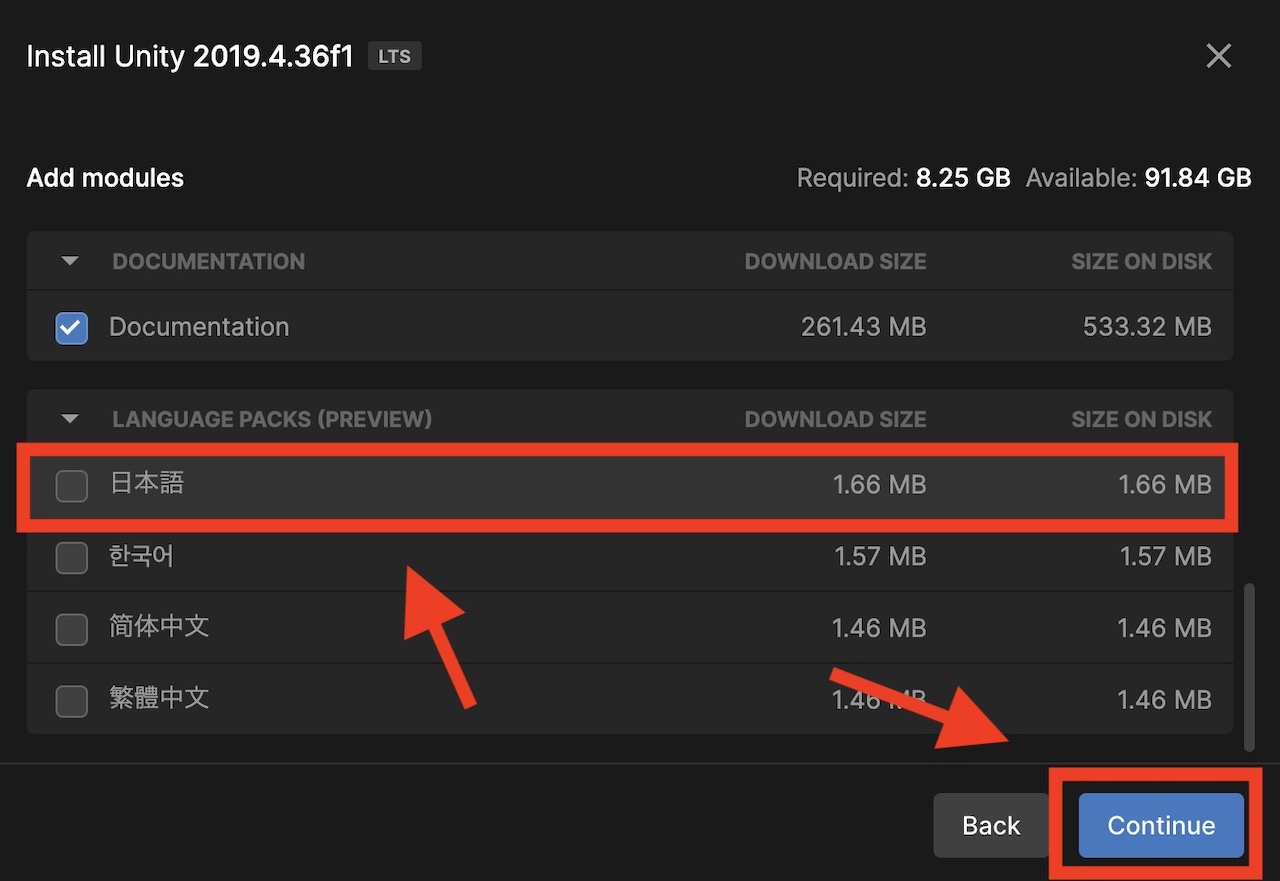
Task: Enable the 日本語 language pack
Action: [71, 484]
